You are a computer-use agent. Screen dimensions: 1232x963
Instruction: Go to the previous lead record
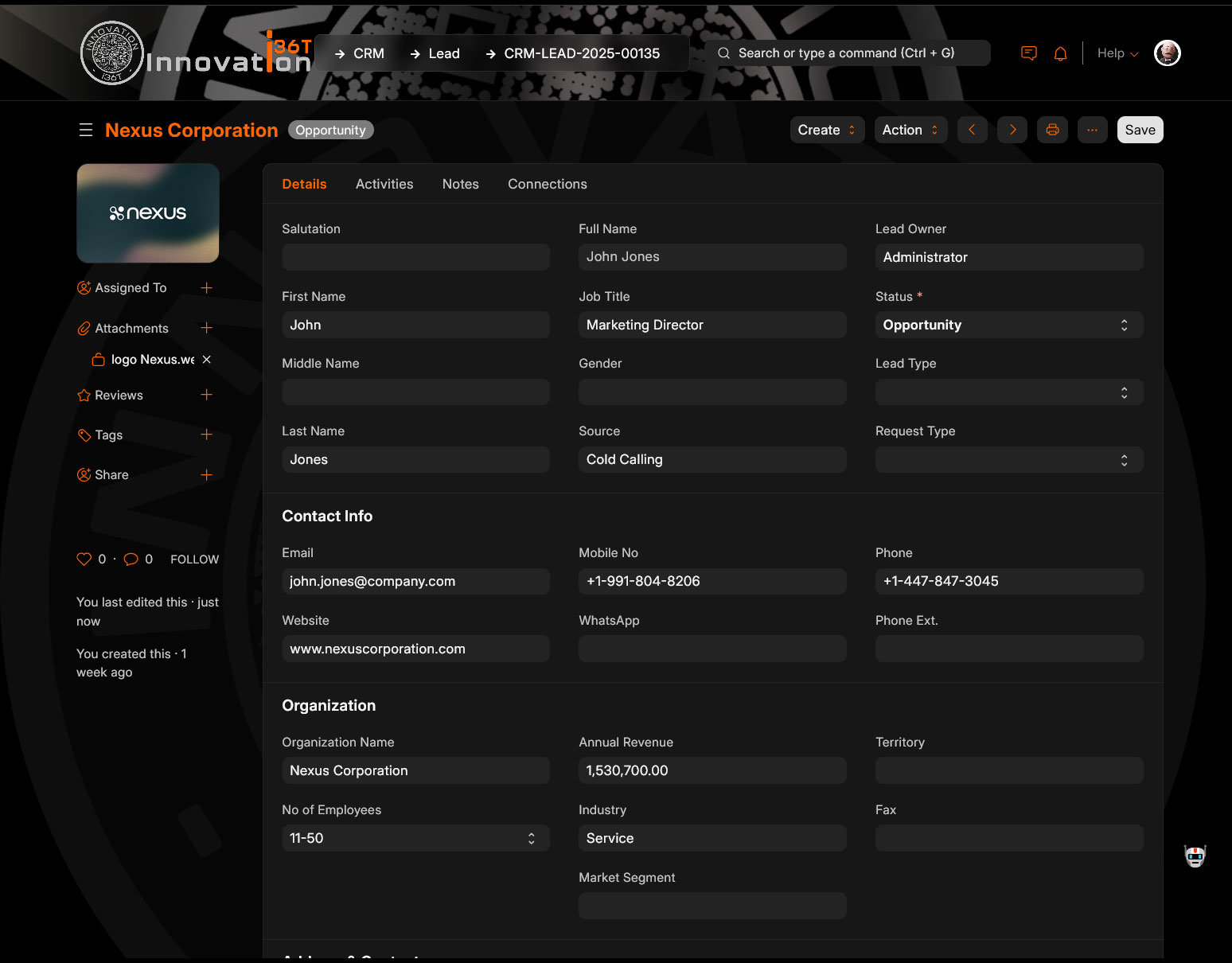pyautogui.click(x=972, y=130)
